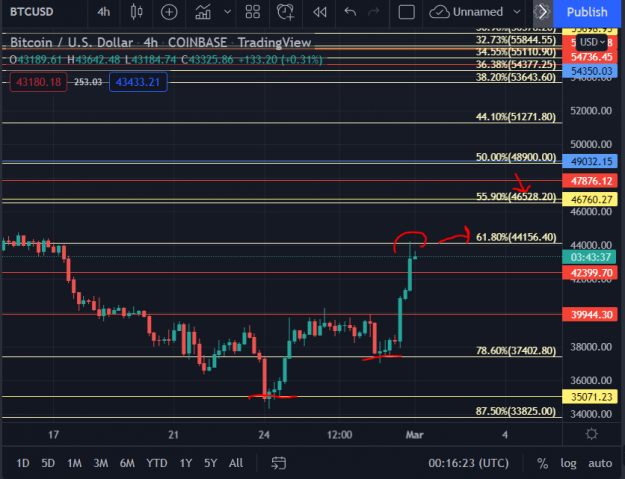Open the USD currency dropdown
625x479 pixels.
[x=592, y=42]
